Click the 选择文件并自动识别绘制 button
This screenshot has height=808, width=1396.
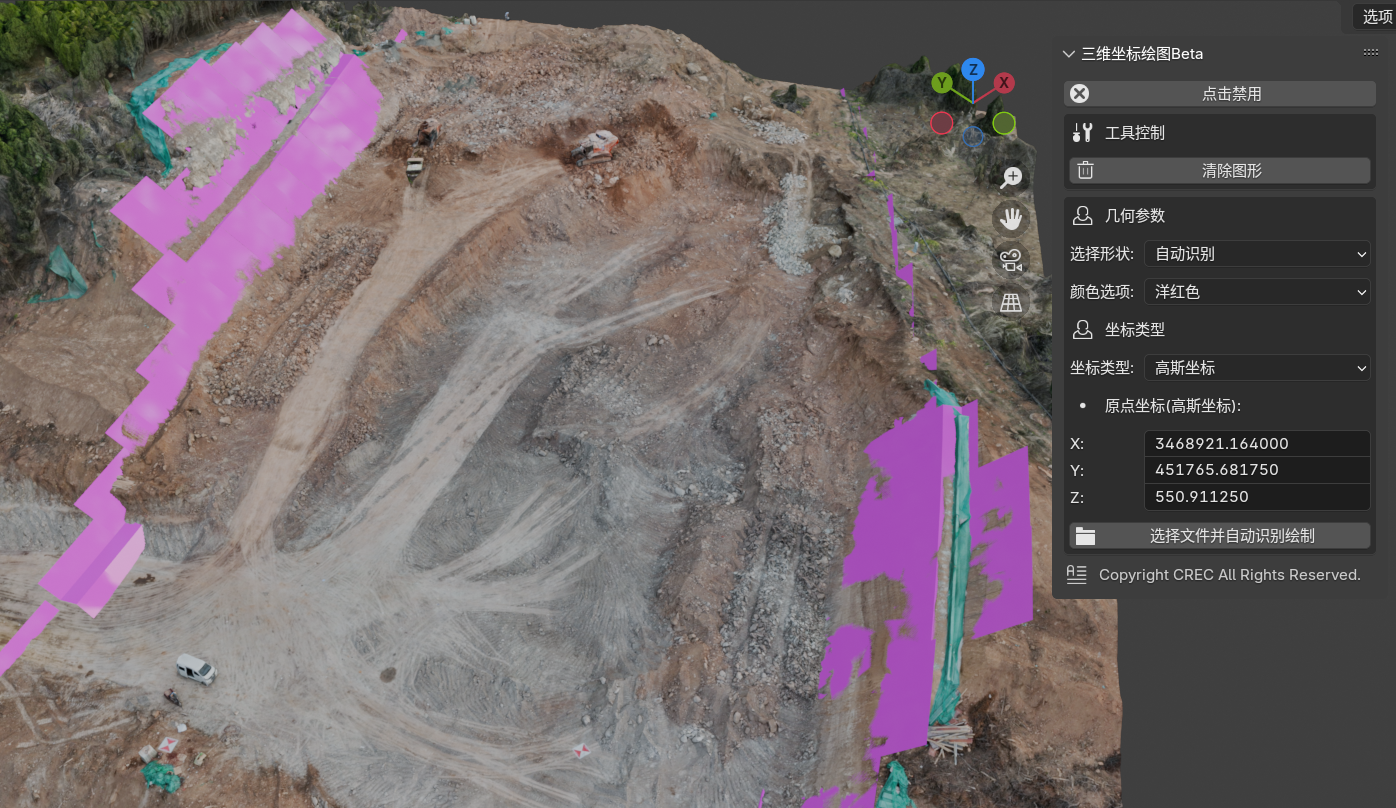(1219, 536)
